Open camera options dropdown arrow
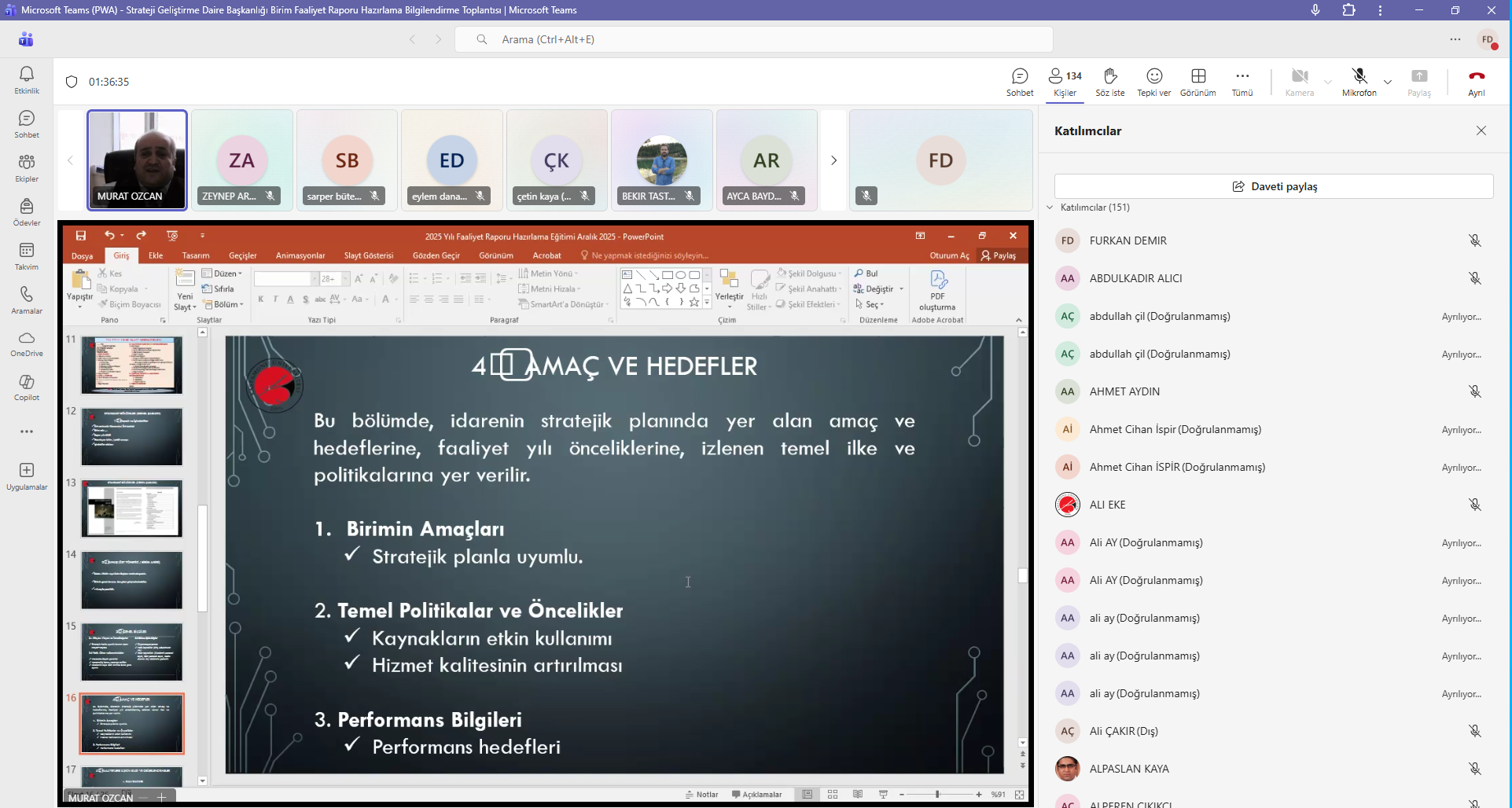 pyautogui.click(x=1328, y=82)
